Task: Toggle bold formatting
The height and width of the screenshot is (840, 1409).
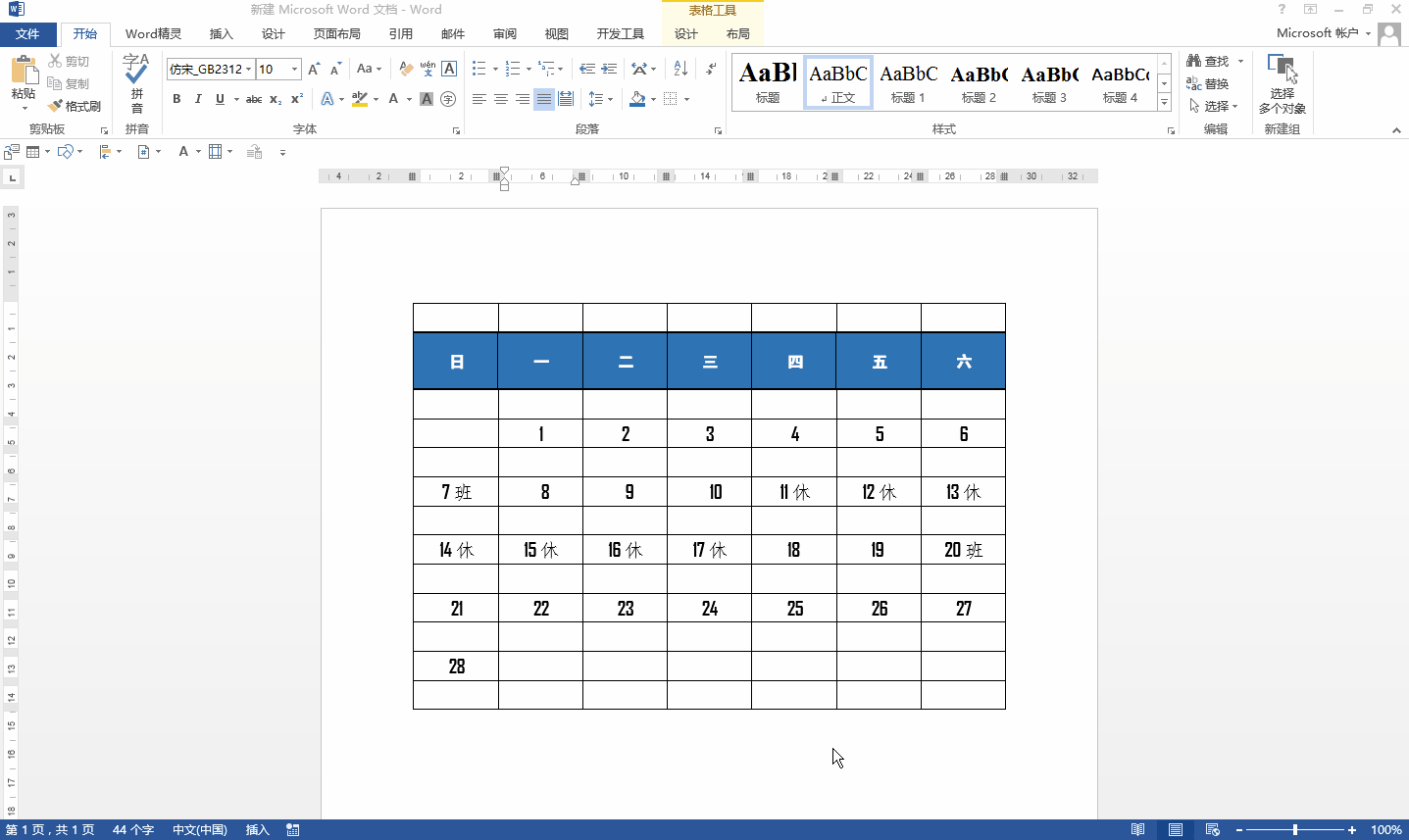Action: point(176,99)
